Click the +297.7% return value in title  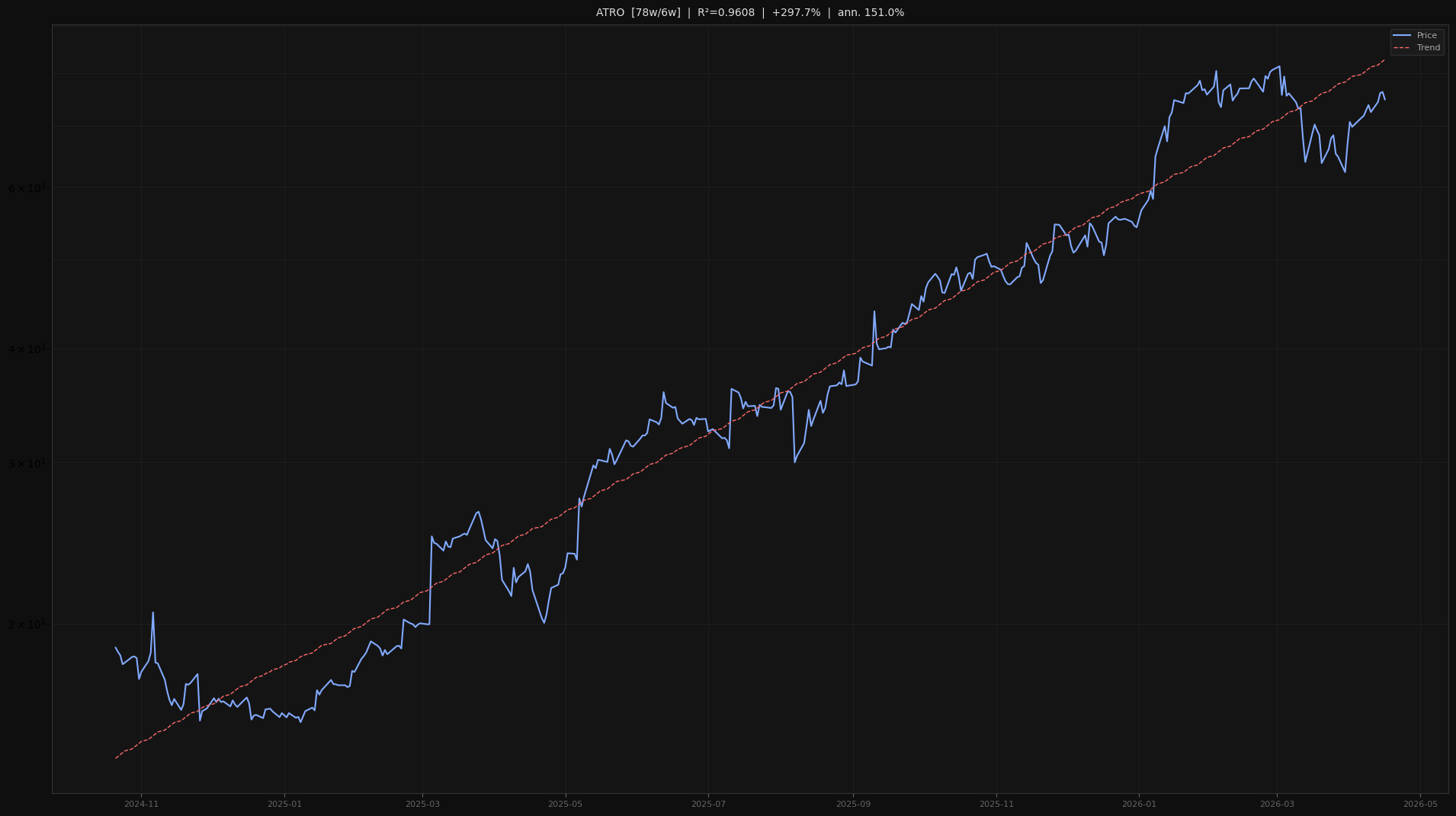[x=797, y=12]
